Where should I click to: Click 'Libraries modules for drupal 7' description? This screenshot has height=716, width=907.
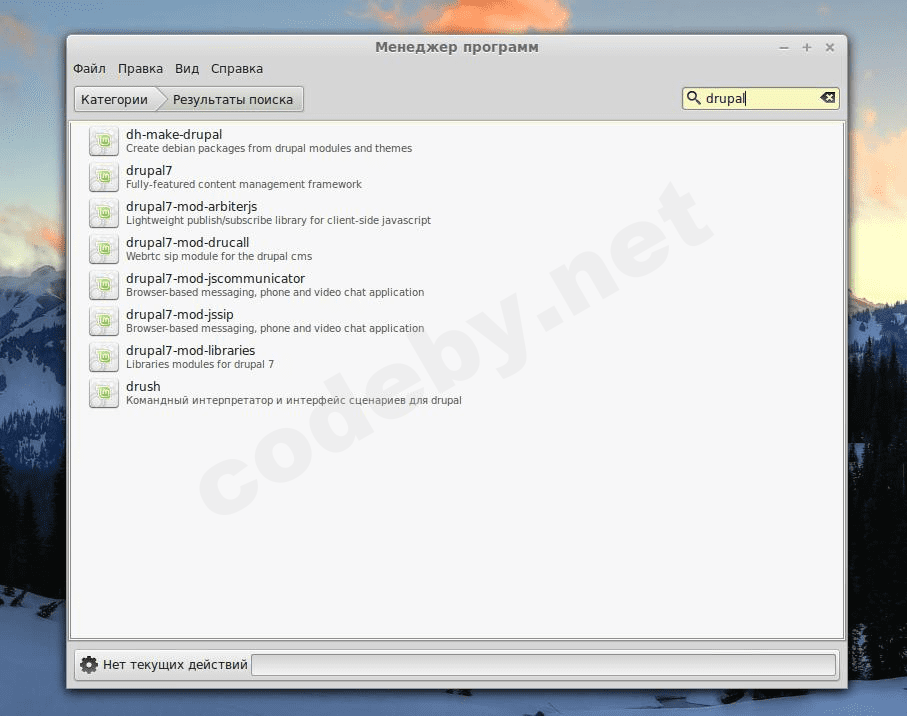point(200,364)
